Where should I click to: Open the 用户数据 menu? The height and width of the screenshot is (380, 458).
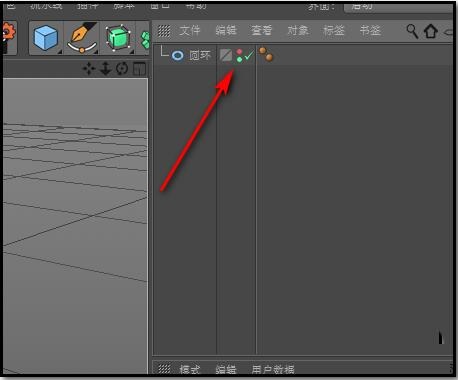click(273, 369)
